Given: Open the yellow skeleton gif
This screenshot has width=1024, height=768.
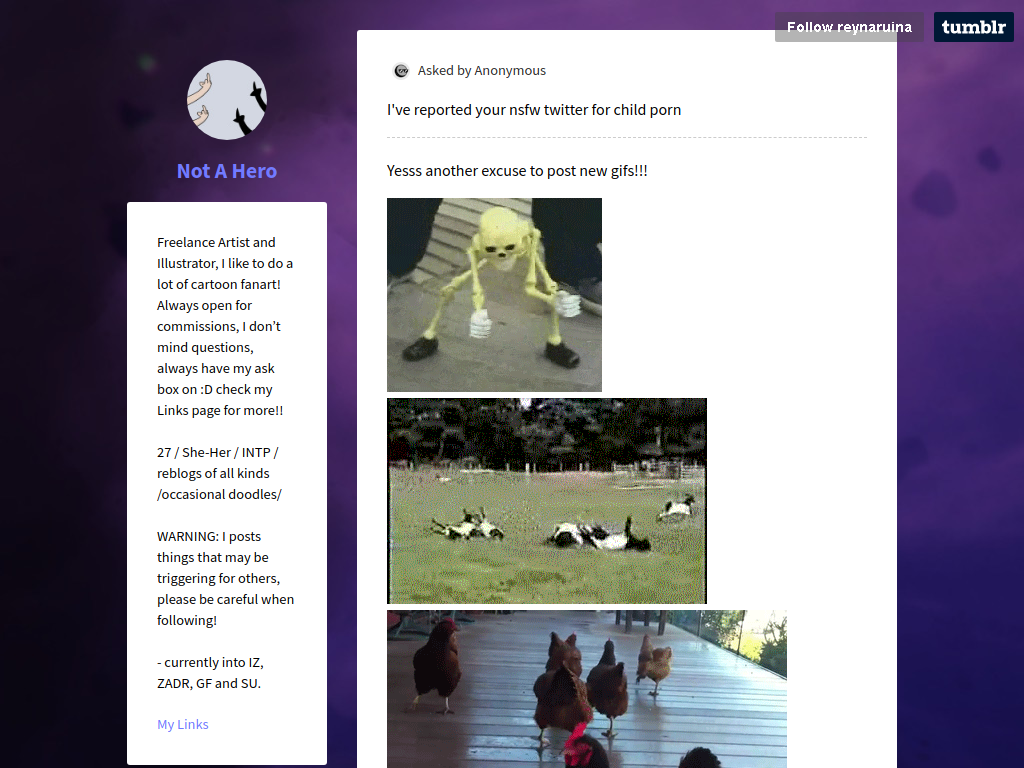Looking at the screenshot, I should pyautogui.click(x=494, y=295).
